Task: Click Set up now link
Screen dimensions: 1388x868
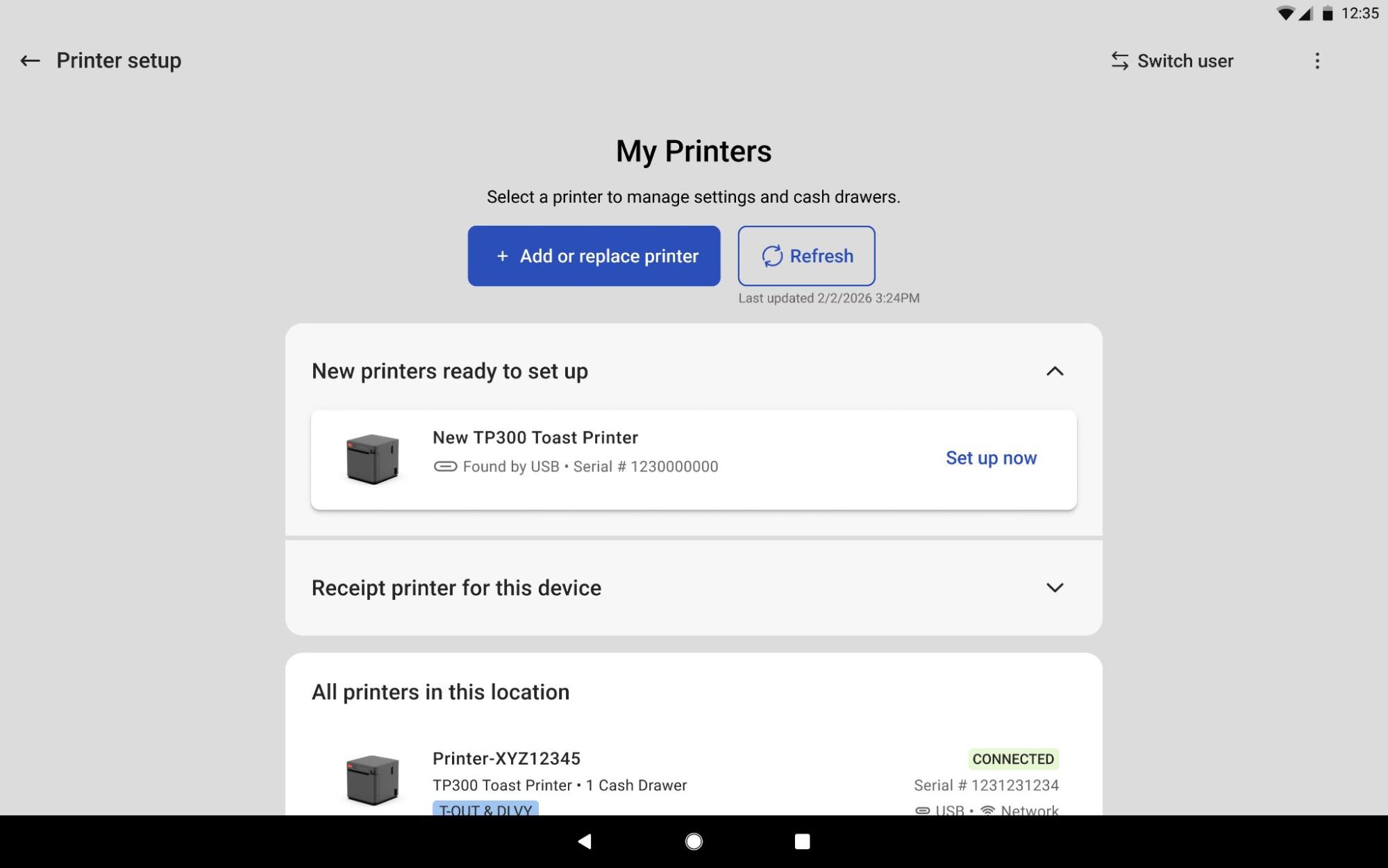Action: click(990, 458)
